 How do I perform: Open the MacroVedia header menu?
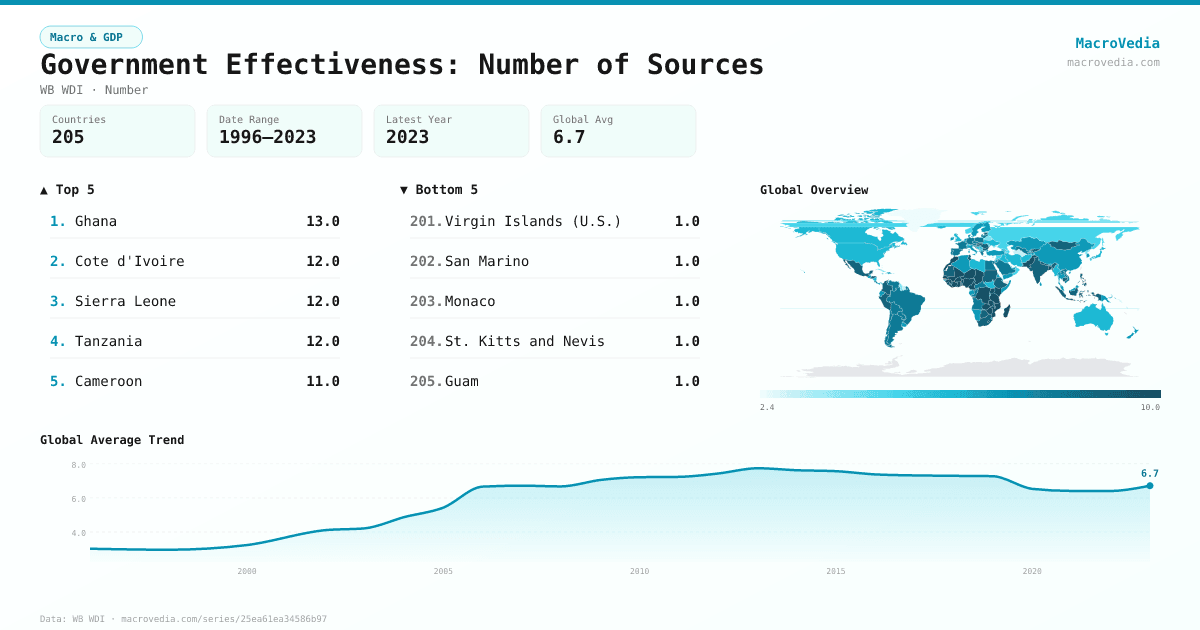(x=1117, y=43)
